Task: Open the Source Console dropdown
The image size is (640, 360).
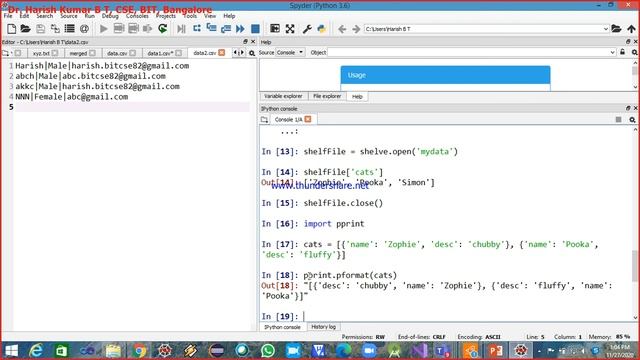Action: (290, 52)
